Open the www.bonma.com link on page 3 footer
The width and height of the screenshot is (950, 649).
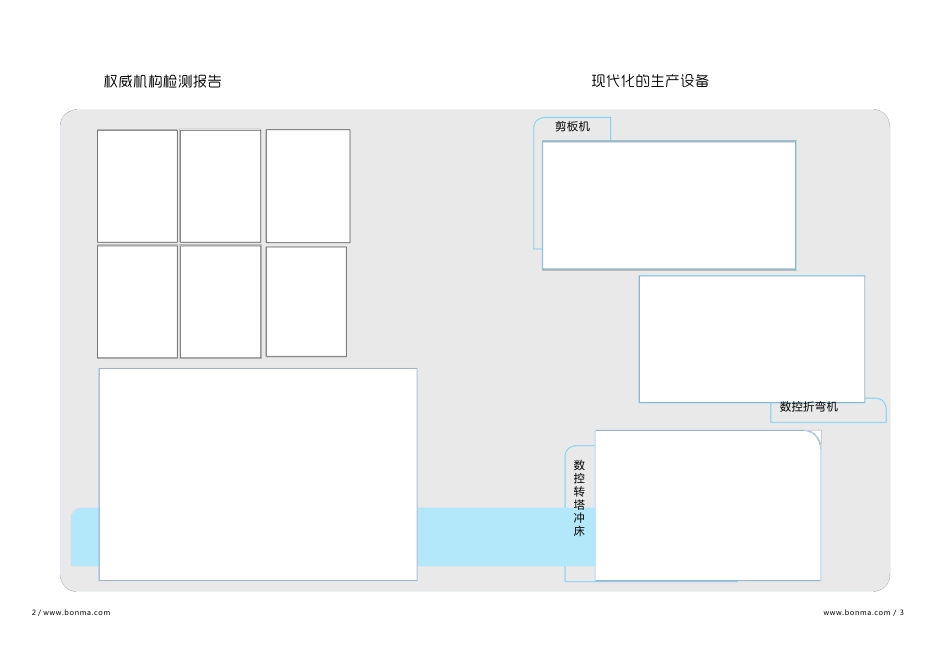point(857,613)
